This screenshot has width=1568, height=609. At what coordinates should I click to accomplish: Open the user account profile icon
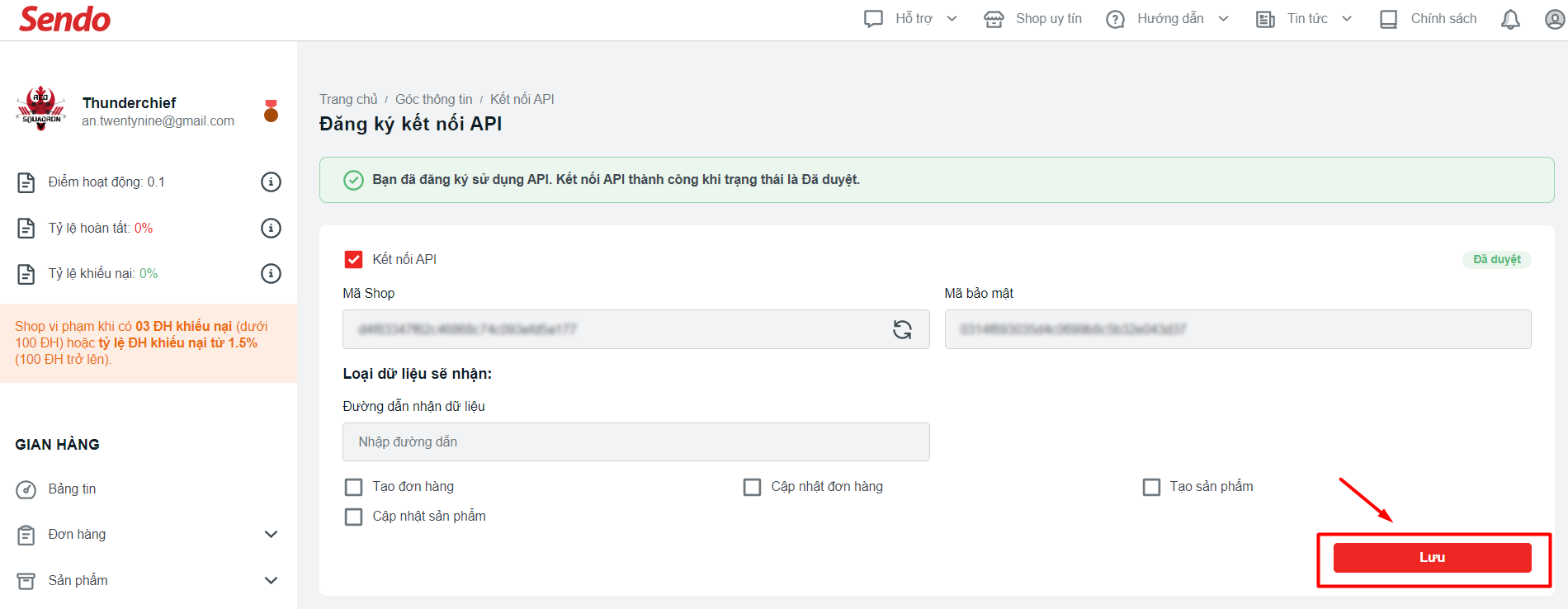(1555, 19)
